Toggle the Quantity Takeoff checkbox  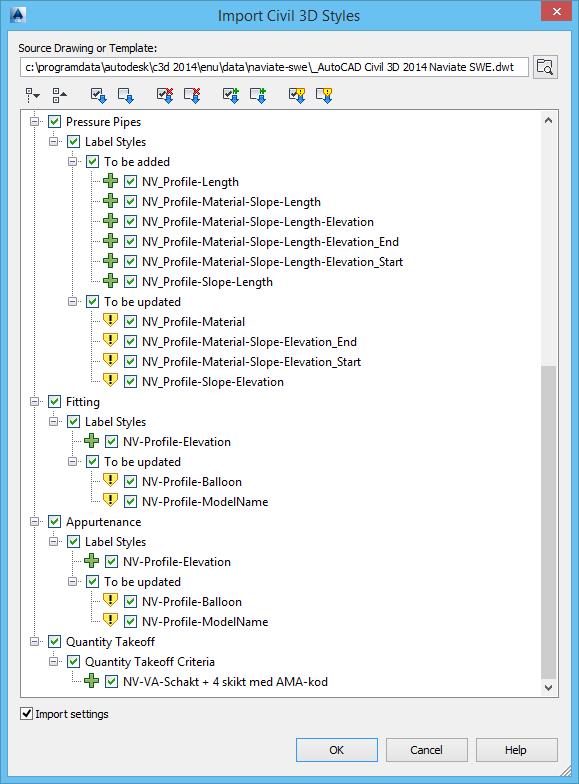(x=54, y=642)
